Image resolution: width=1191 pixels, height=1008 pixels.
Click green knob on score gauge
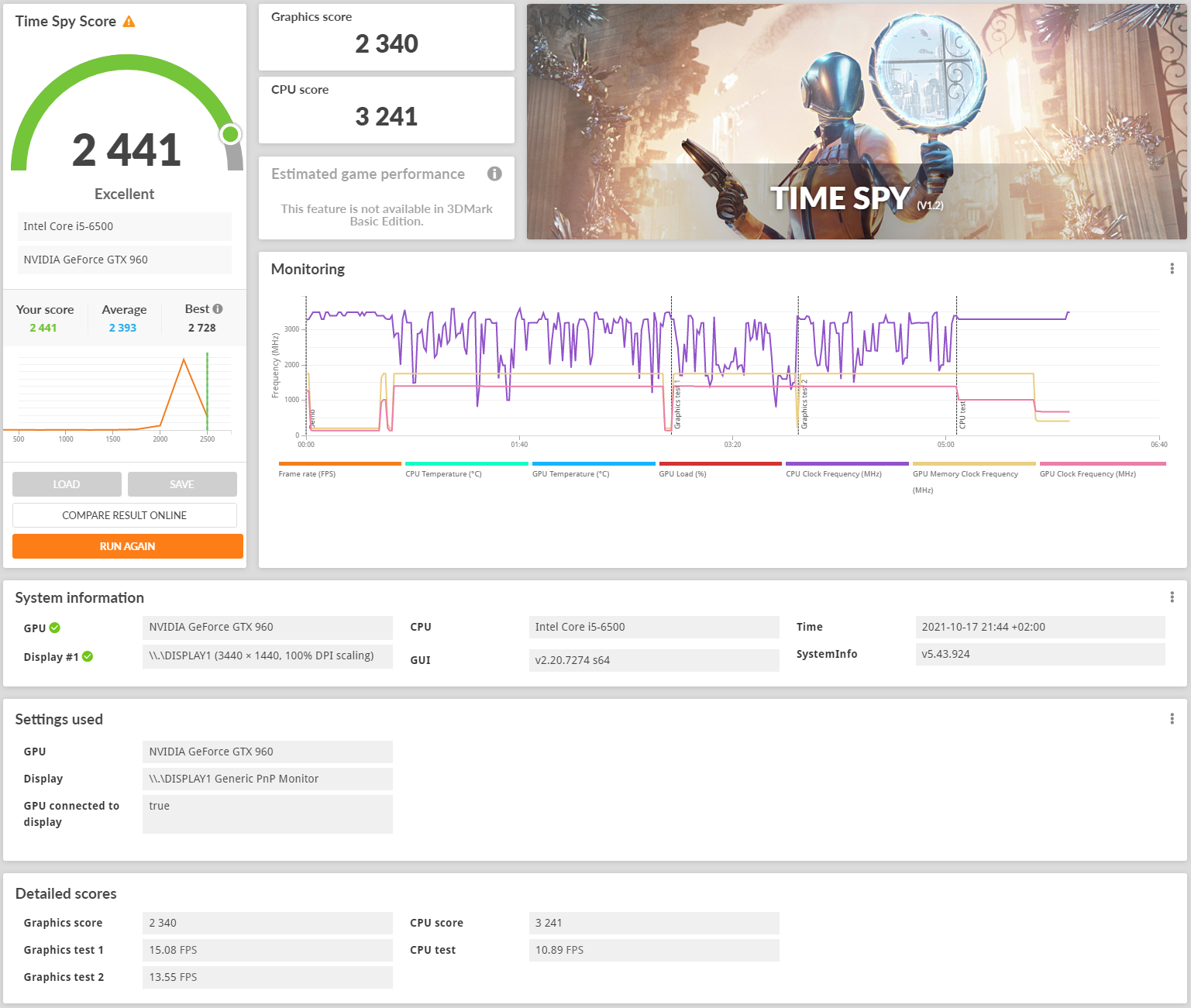click(x=230, y=134)
